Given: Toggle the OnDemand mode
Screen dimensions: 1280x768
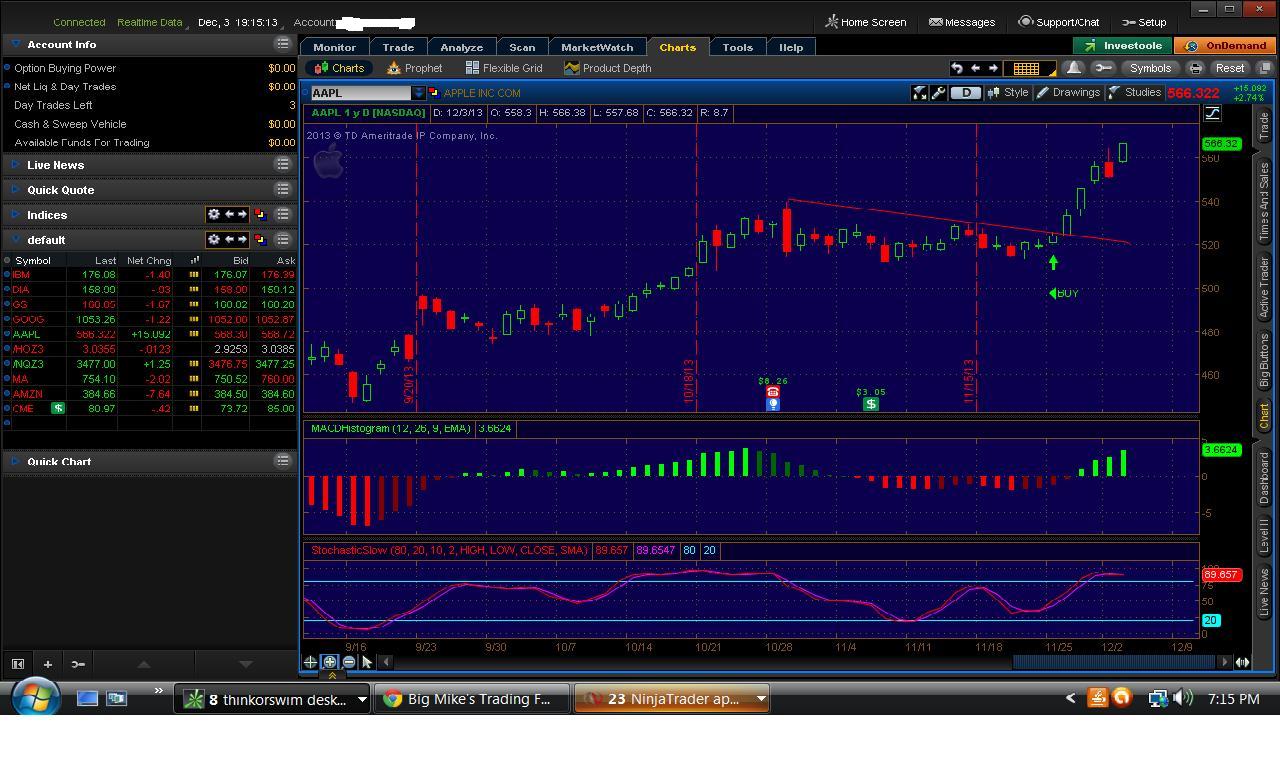Looking at the screenshot, I should 1227,46.
